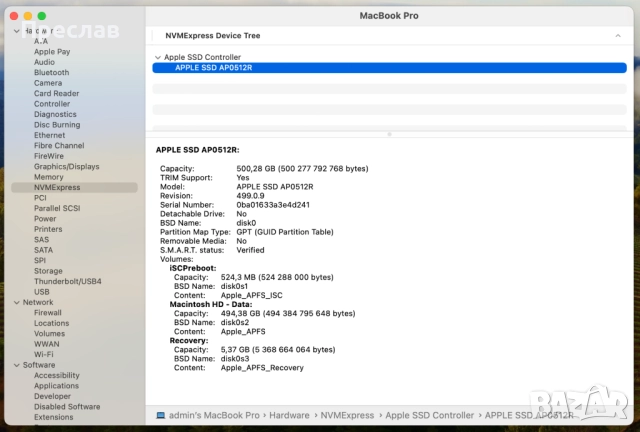
Task: Collapse the Software section chevron
Action: (16, 365)
